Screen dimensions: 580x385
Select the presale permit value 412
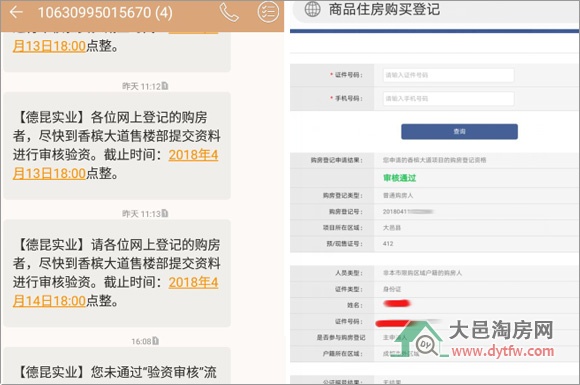pyautogui.click(x=388, y=244)
